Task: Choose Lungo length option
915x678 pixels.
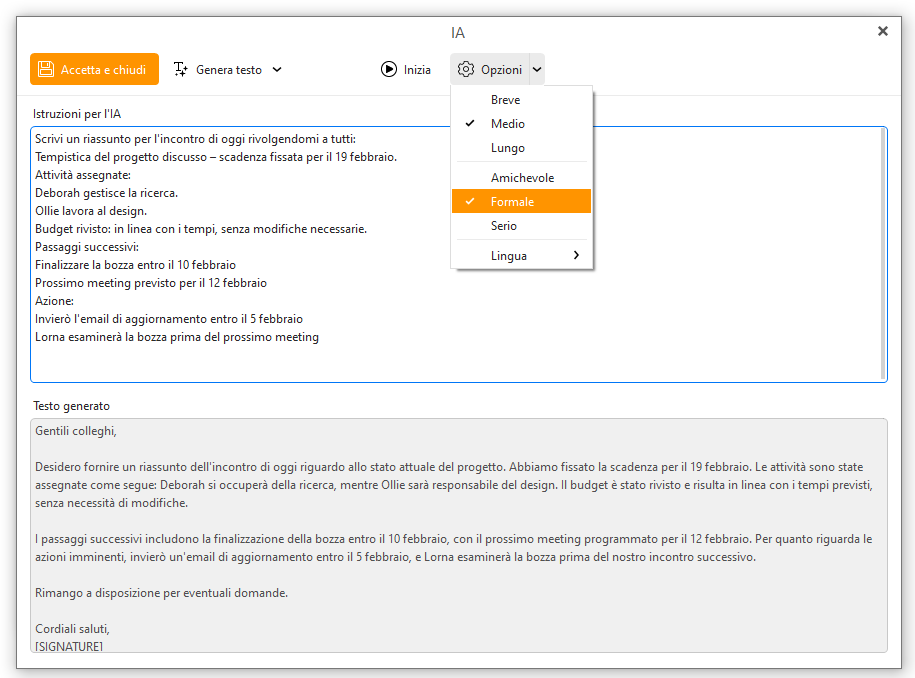Action: click(x=522, y=148)
